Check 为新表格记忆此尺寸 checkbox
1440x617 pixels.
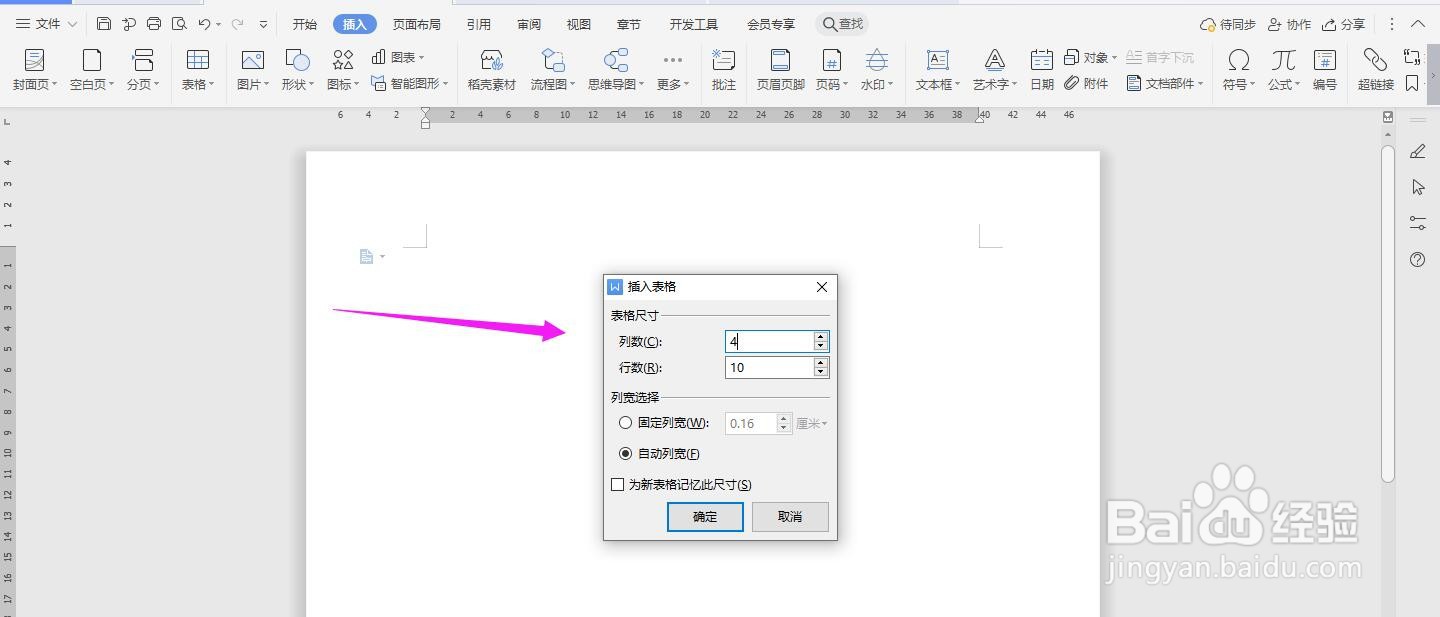[x=617, y=484]
